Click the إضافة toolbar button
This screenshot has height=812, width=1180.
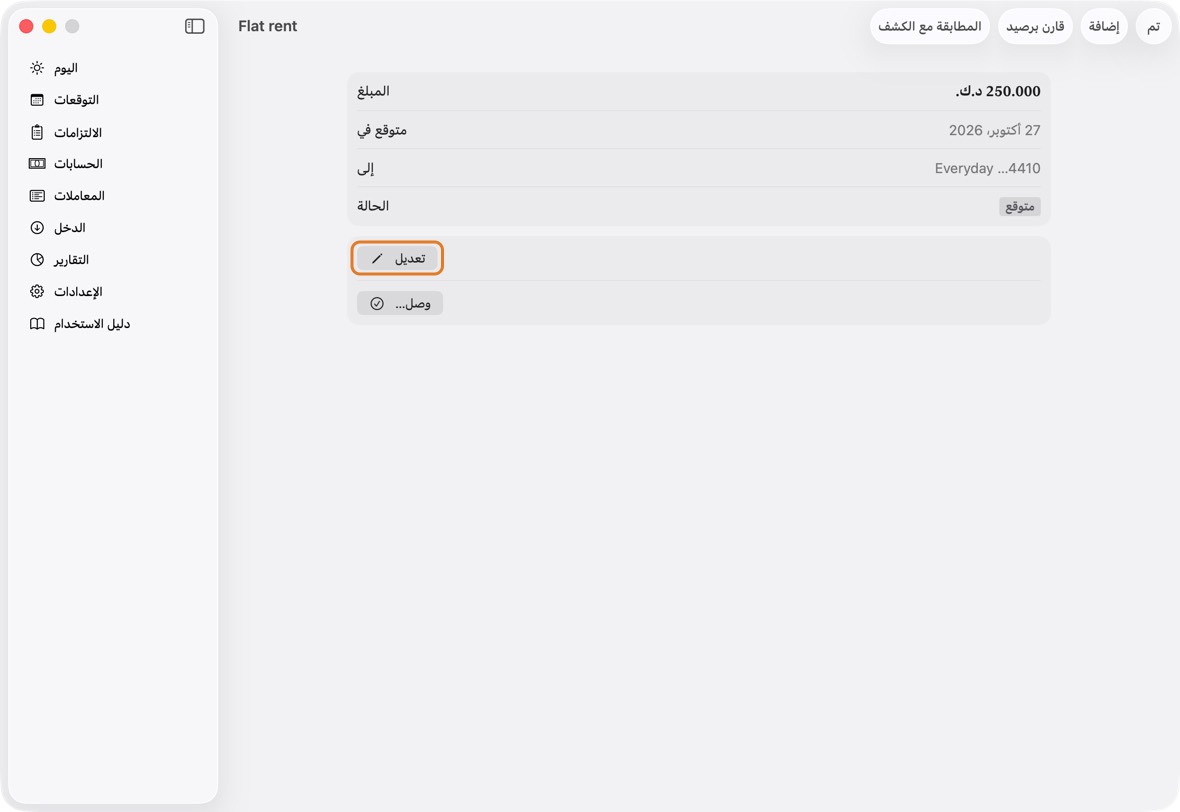[x=1103, y=26]
